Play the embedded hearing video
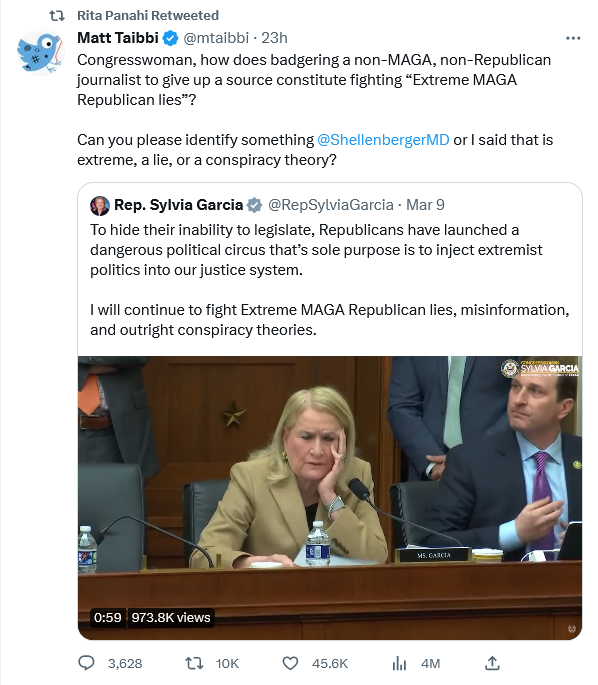 click(330, 498)
